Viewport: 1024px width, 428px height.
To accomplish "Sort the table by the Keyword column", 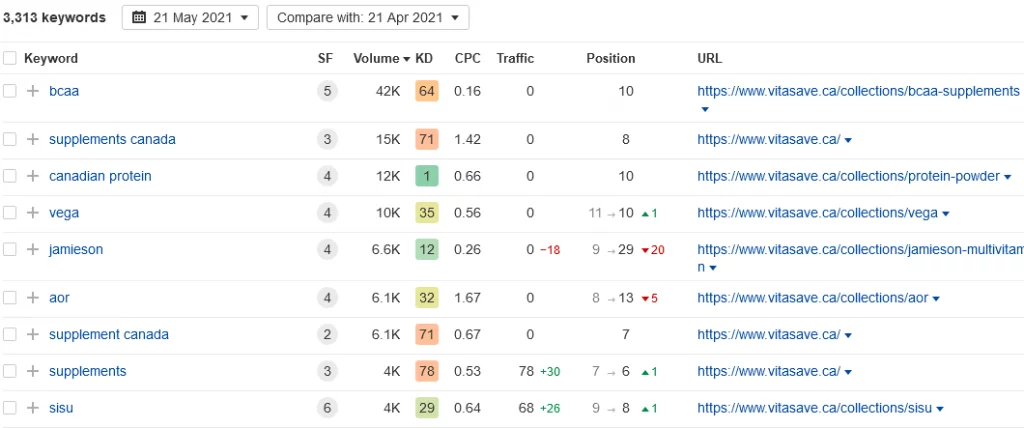I will pos(51,58).
